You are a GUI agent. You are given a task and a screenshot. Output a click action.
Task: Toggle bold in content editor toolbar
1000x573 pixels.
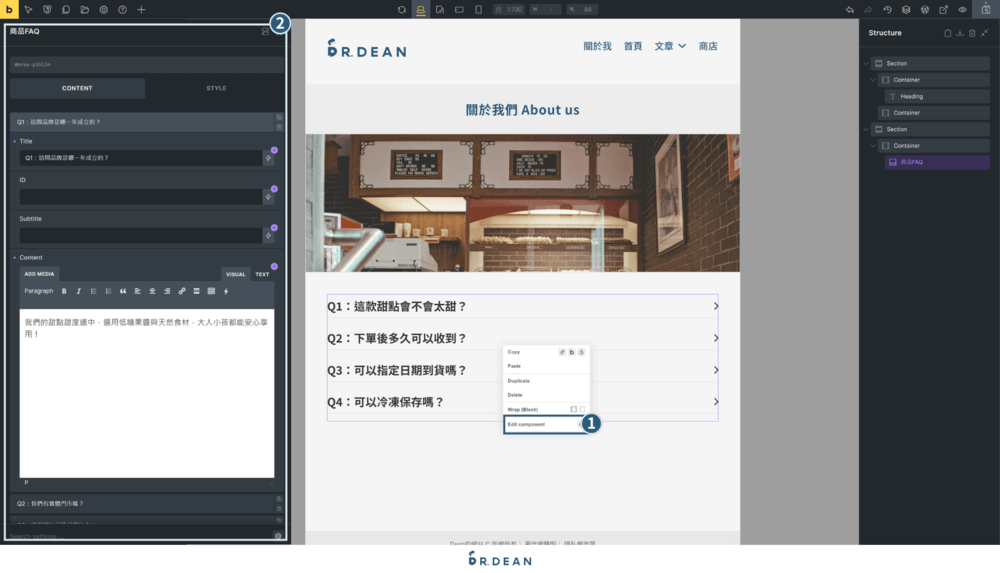[64, 291]
